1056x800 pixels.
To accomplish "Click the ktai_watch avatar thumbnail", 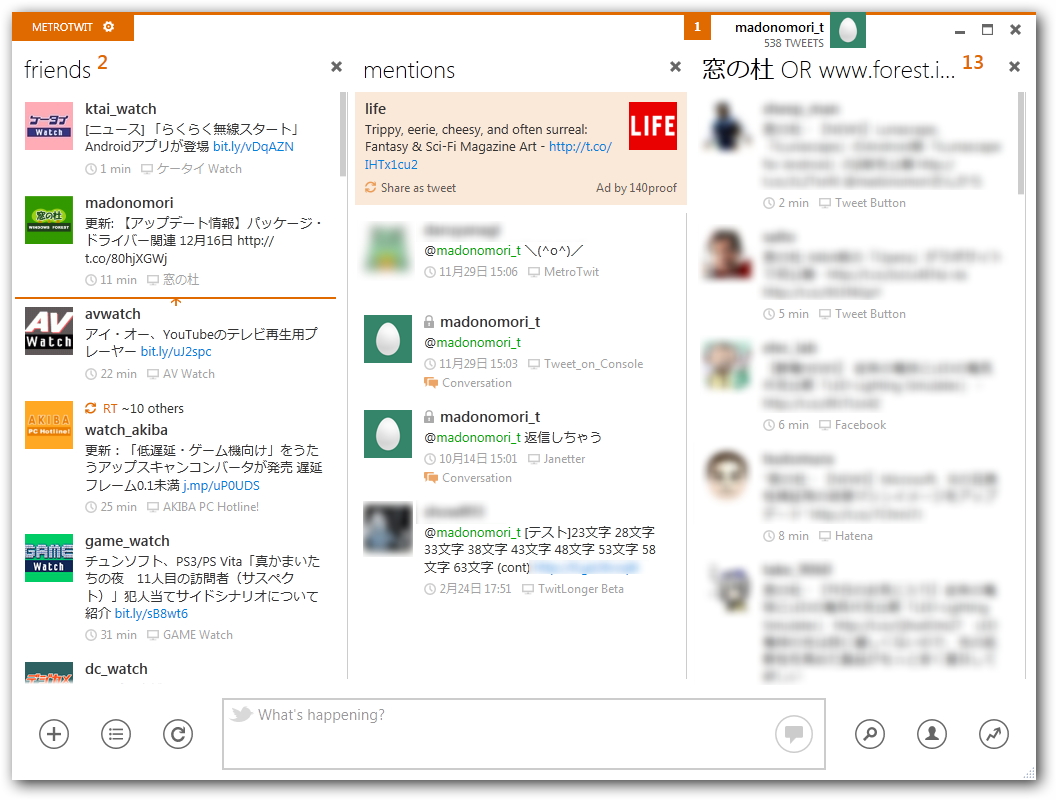I will pyautogui.click(x=48, y=127).
